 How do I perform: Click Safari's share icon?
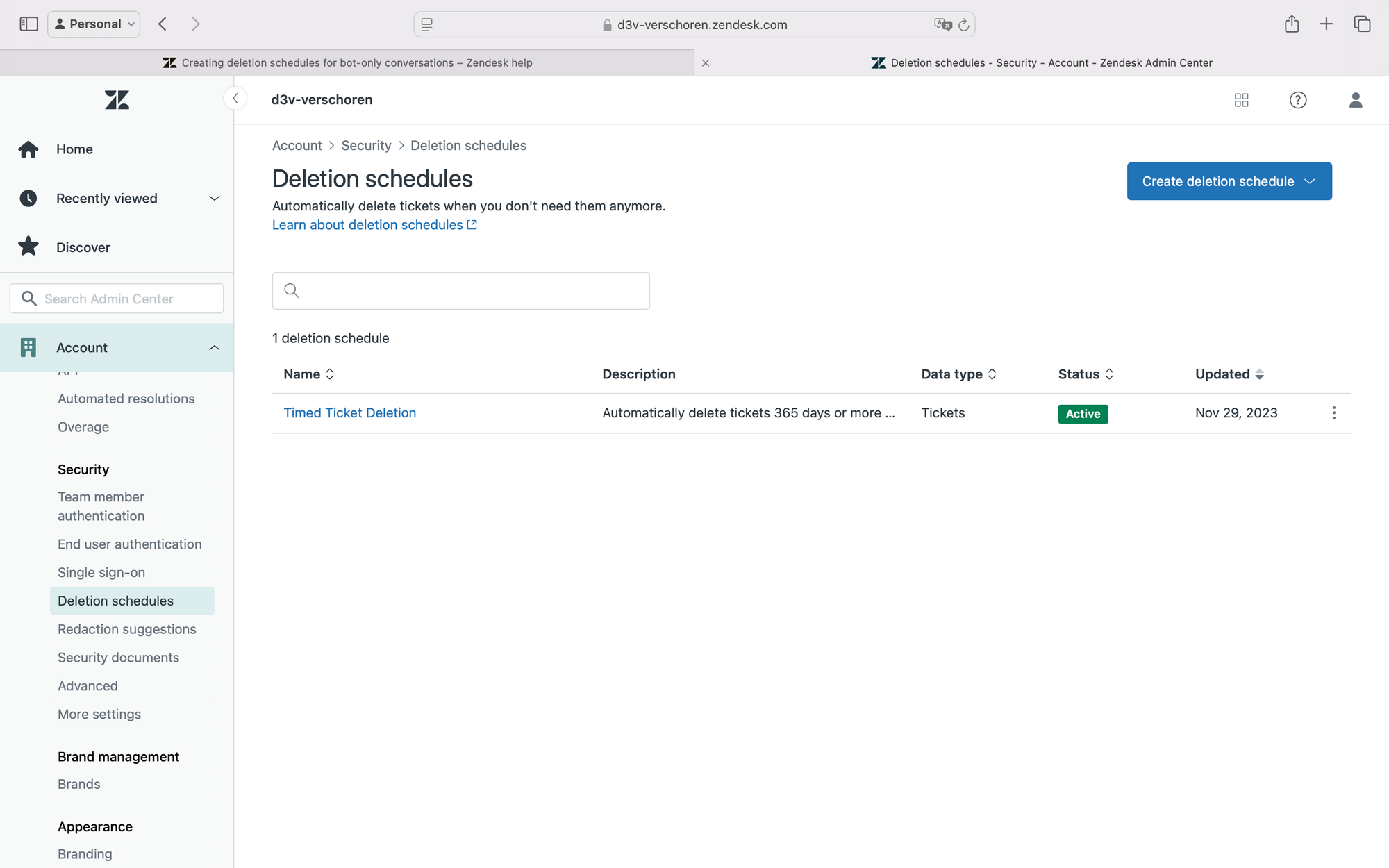pos(1291,24)
